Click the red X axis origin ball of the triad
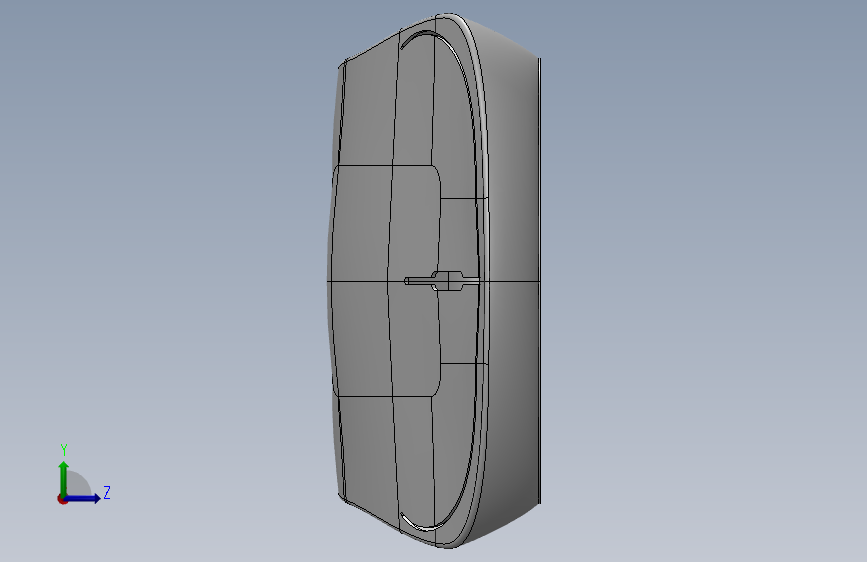867x562 pixels. (62, 499)
